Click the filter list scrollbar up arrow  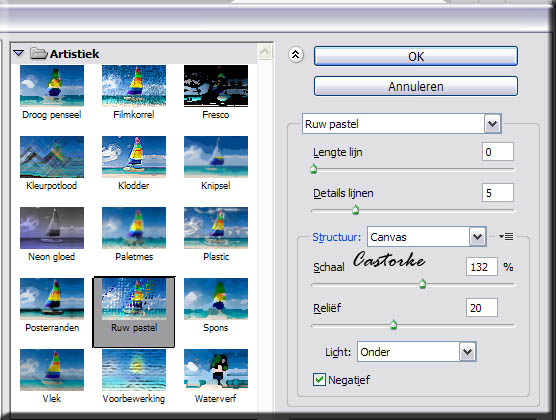click(265, 52)
